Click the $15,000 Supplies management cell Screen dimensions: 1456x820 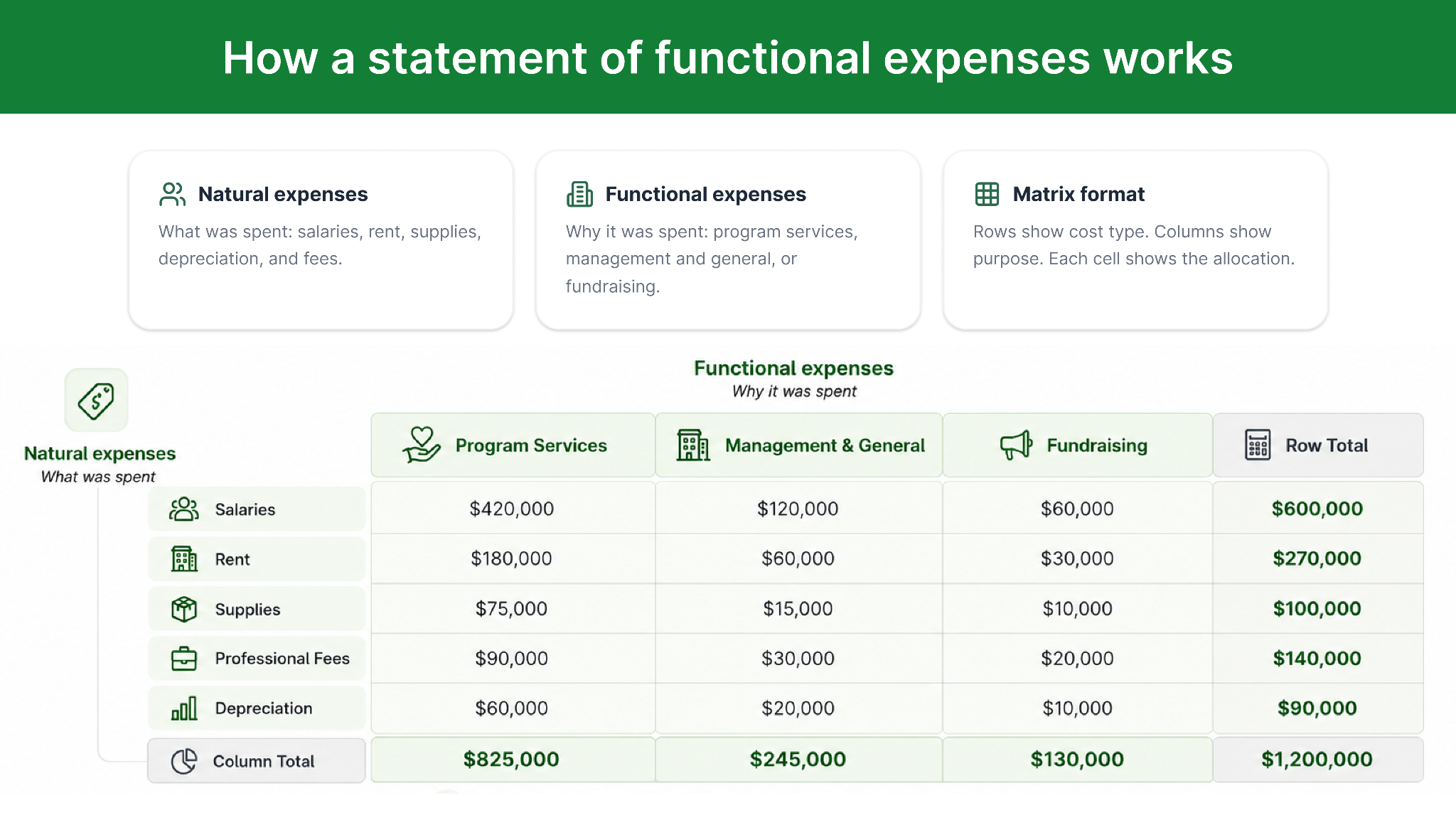pos(798,609)
